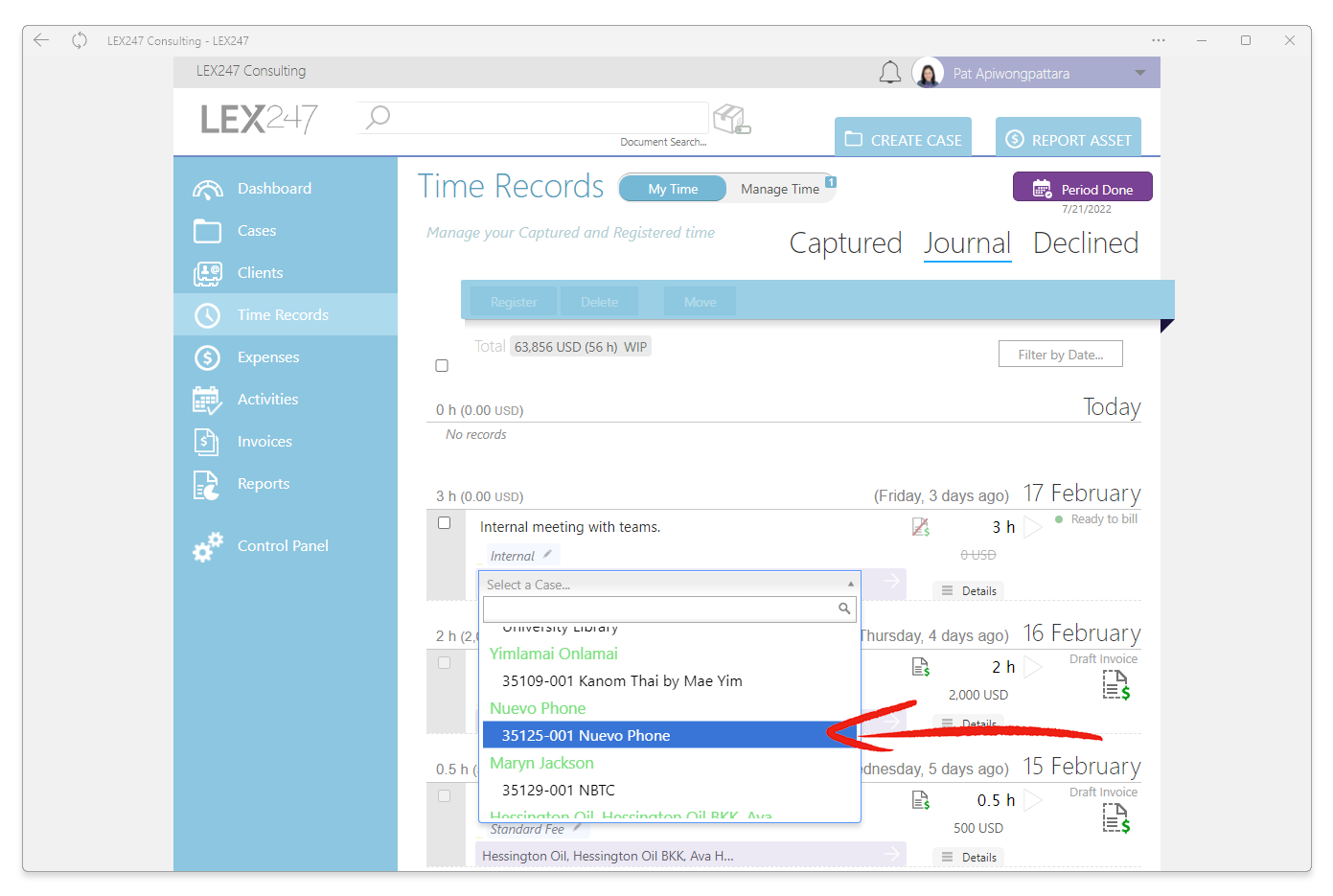Open the Declined tab

pos(1086,243)
